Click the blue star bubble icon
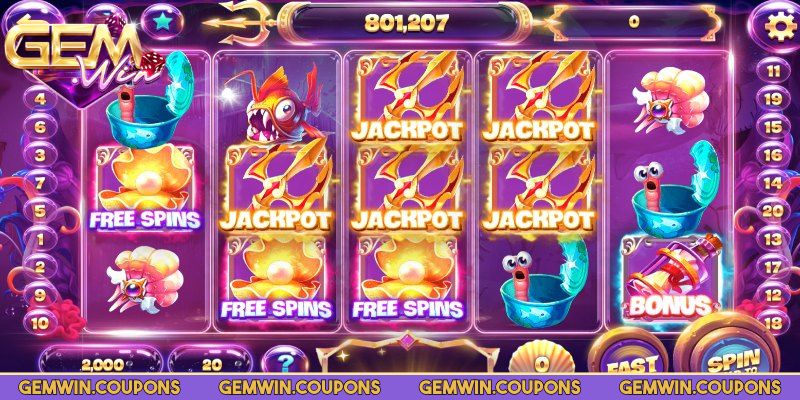This screenshot has width=800, height=400. click(161, 22)
